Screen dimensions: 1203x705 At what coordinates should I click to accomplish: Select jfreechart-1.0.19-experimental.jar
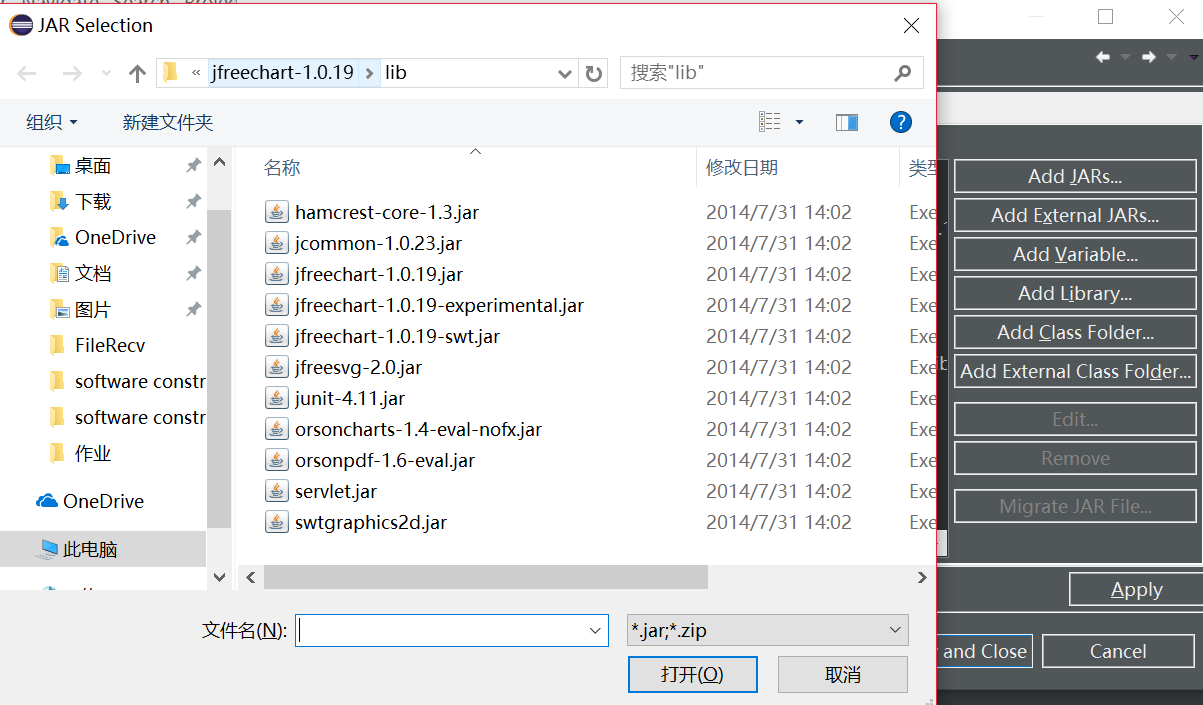[439, 305]
